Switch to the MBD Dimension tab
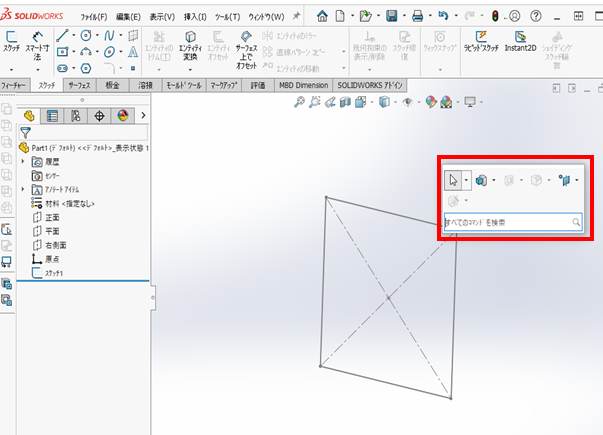Viewport: 603px width, 435px height. [x=303, y=85]
